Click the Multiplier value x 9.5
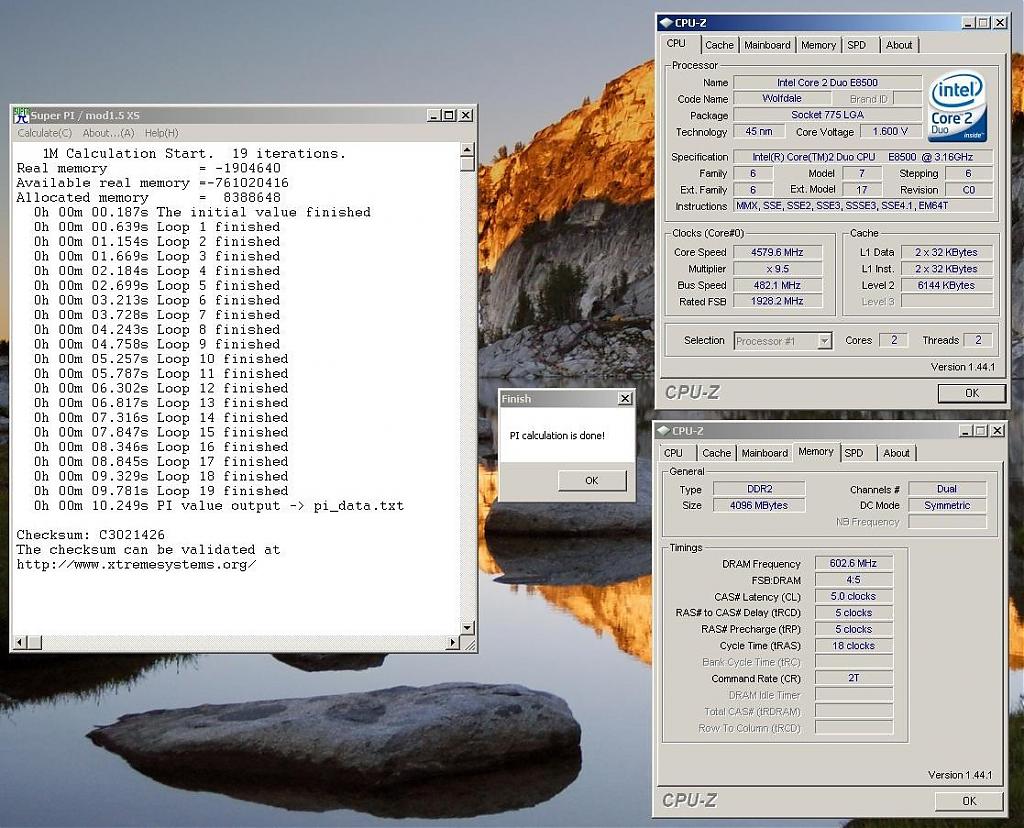 (777, 269)
